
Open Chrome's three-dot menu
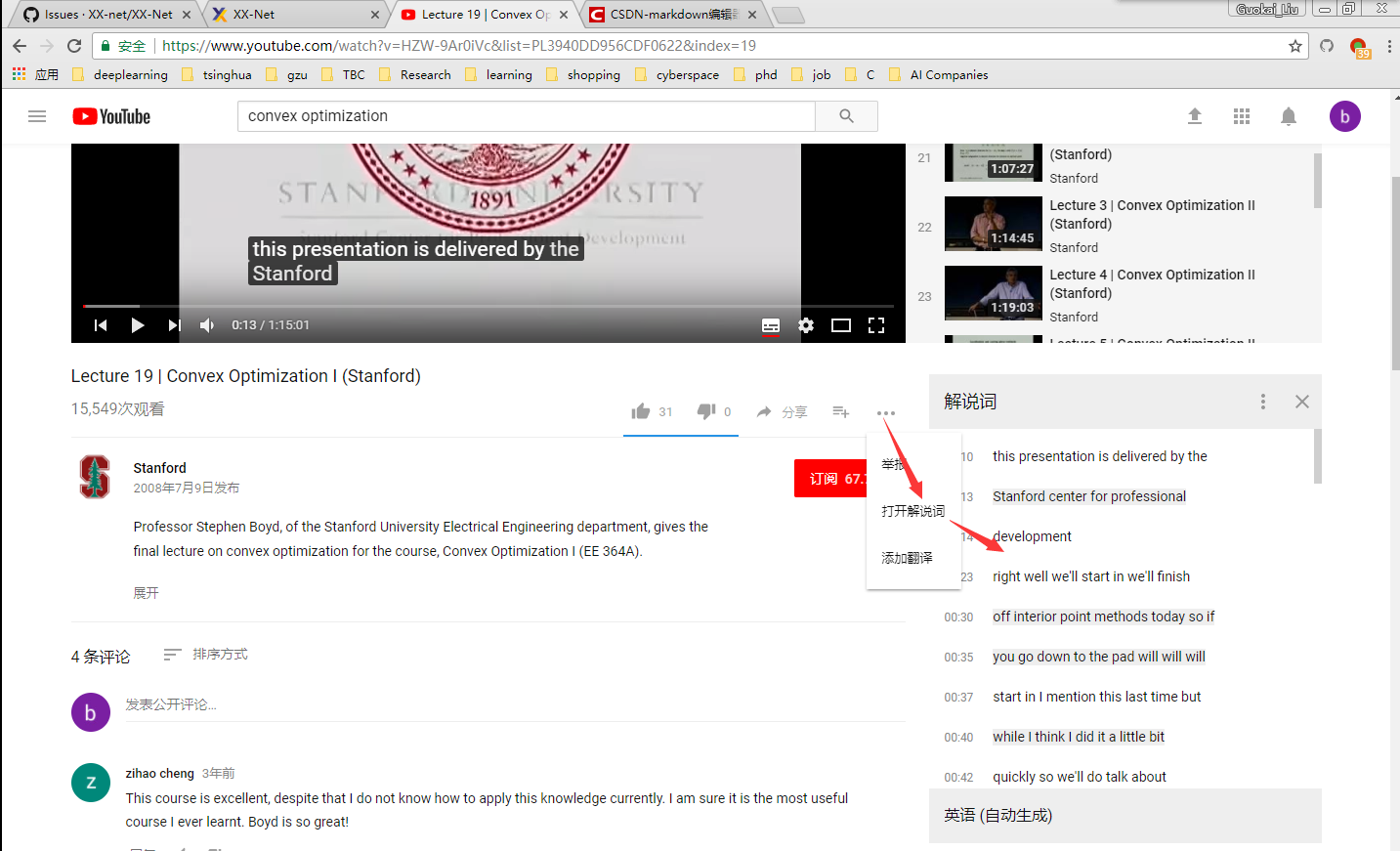coord(1389,46)
